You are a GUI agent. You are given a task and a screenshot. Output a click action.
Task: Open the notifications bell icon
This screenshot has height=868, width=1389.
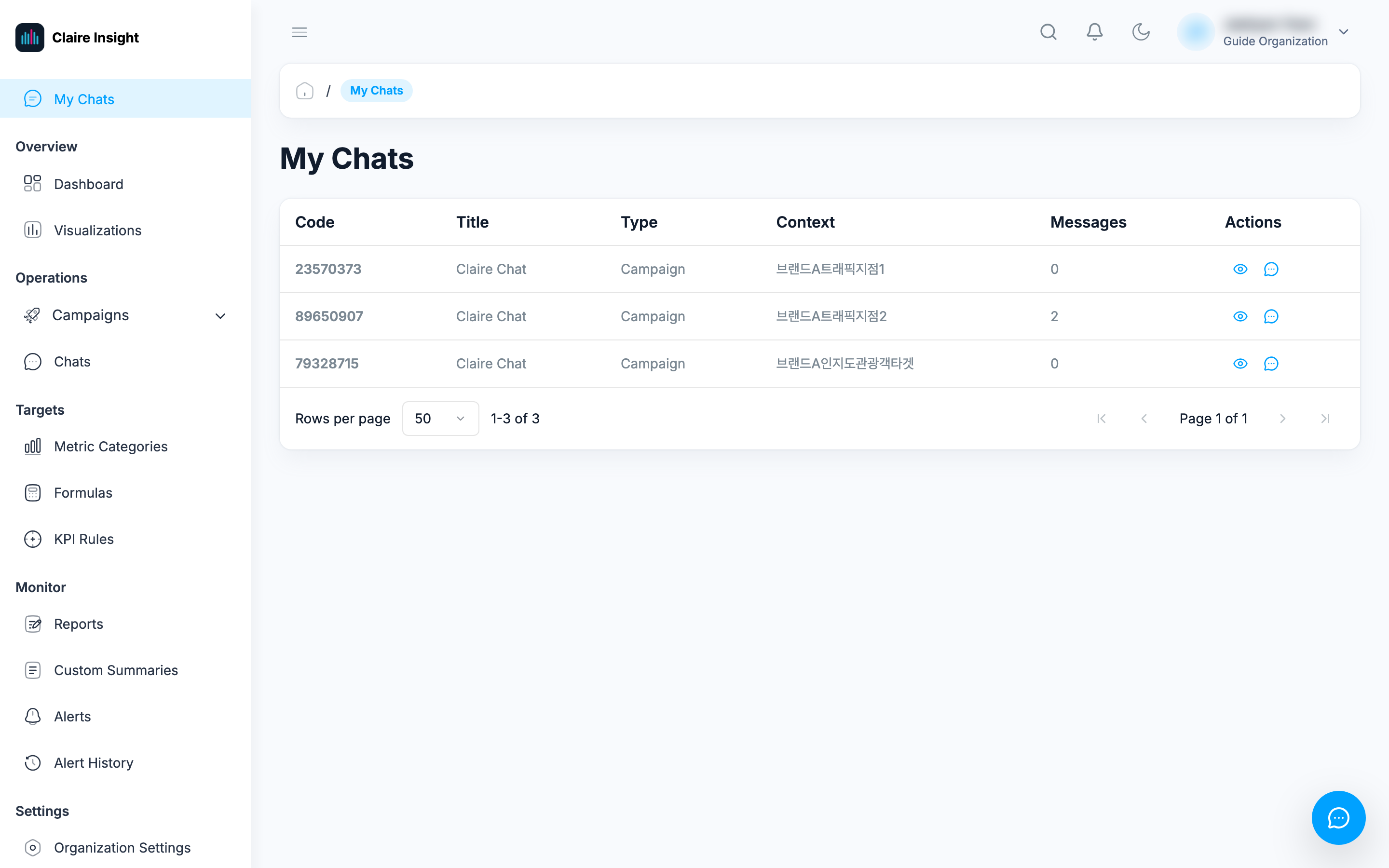pos(1094,31)
